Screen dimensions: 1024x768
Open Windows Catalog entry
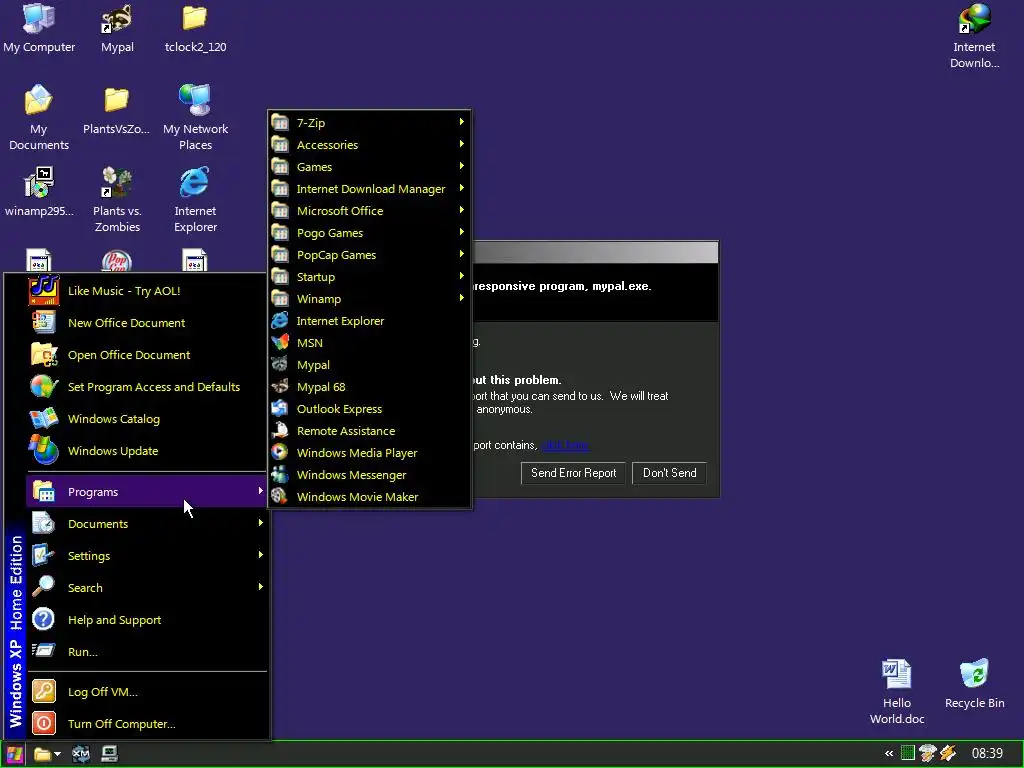point(146,419)
